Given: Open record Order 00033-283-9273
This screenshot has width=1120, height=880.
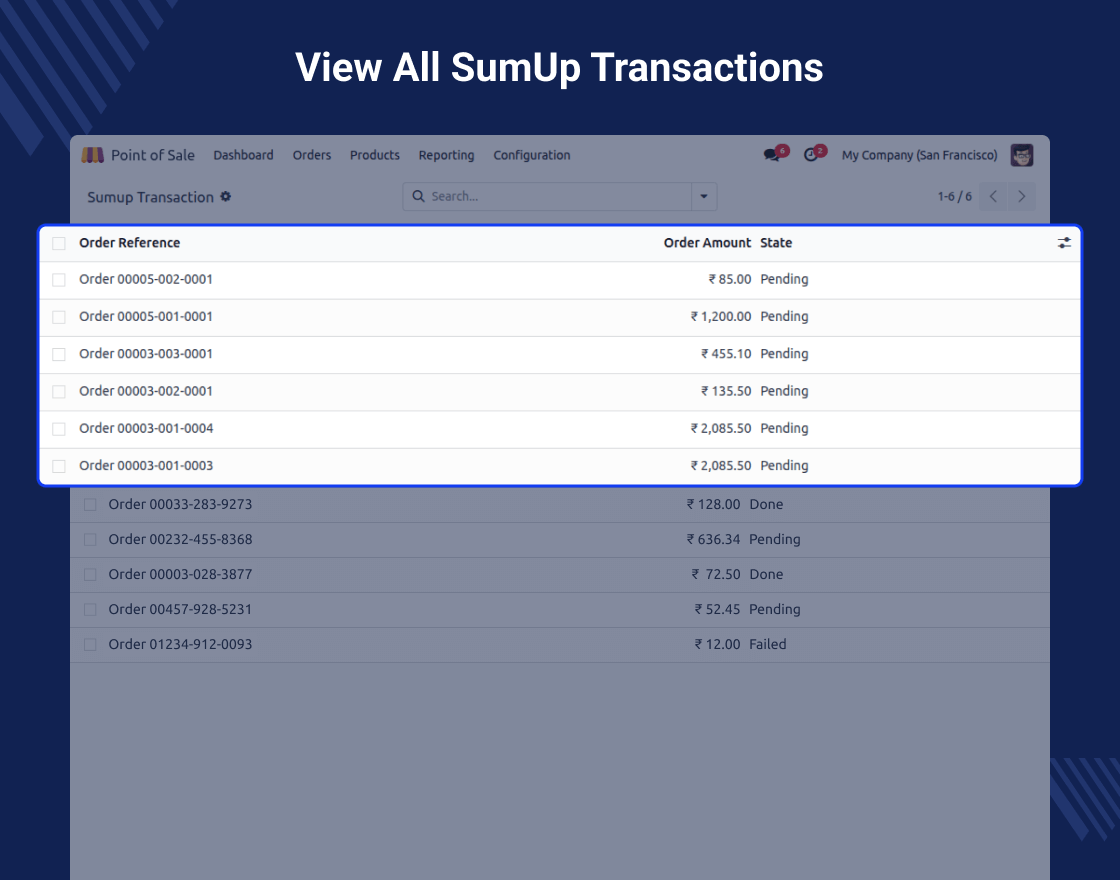Looking at the screenshot, I should pyautogui.click(x=180, y=504).
